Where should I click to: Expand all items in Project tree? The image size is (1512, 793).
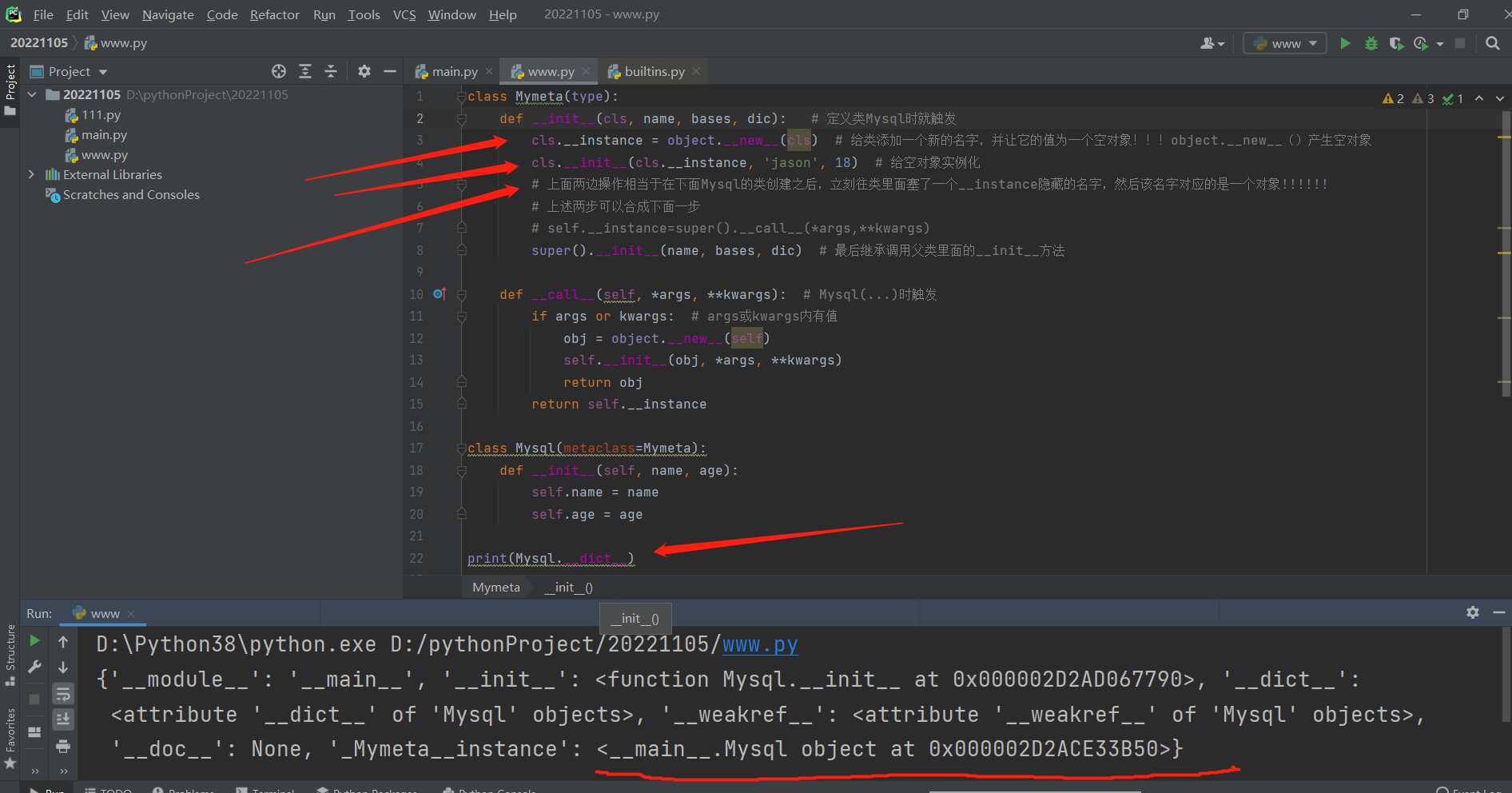[305, 71]
